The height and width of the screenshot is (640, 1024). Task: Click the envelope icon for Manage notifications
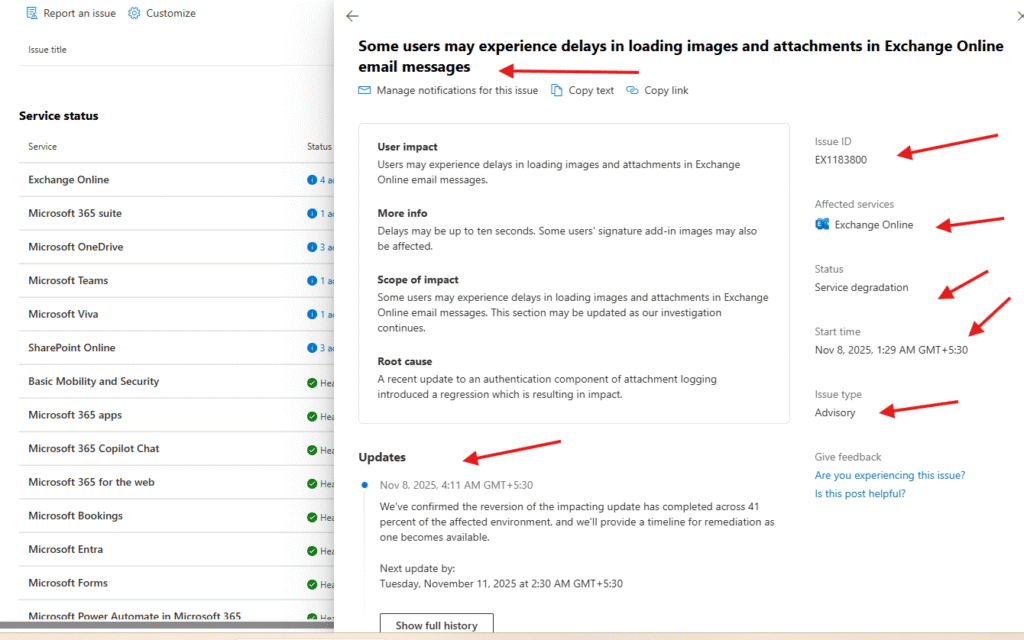click(x=365, y=90)
